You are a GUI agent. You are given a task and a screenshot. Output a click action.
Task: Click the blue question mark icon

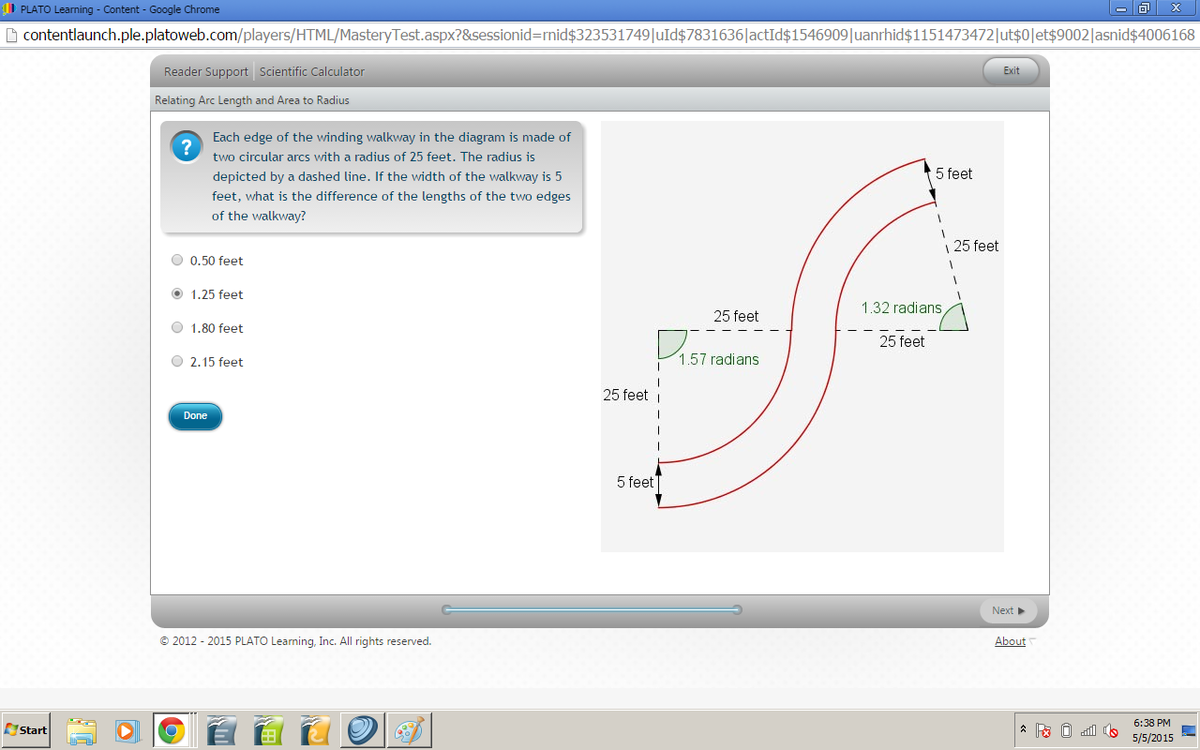coord(186,148)
